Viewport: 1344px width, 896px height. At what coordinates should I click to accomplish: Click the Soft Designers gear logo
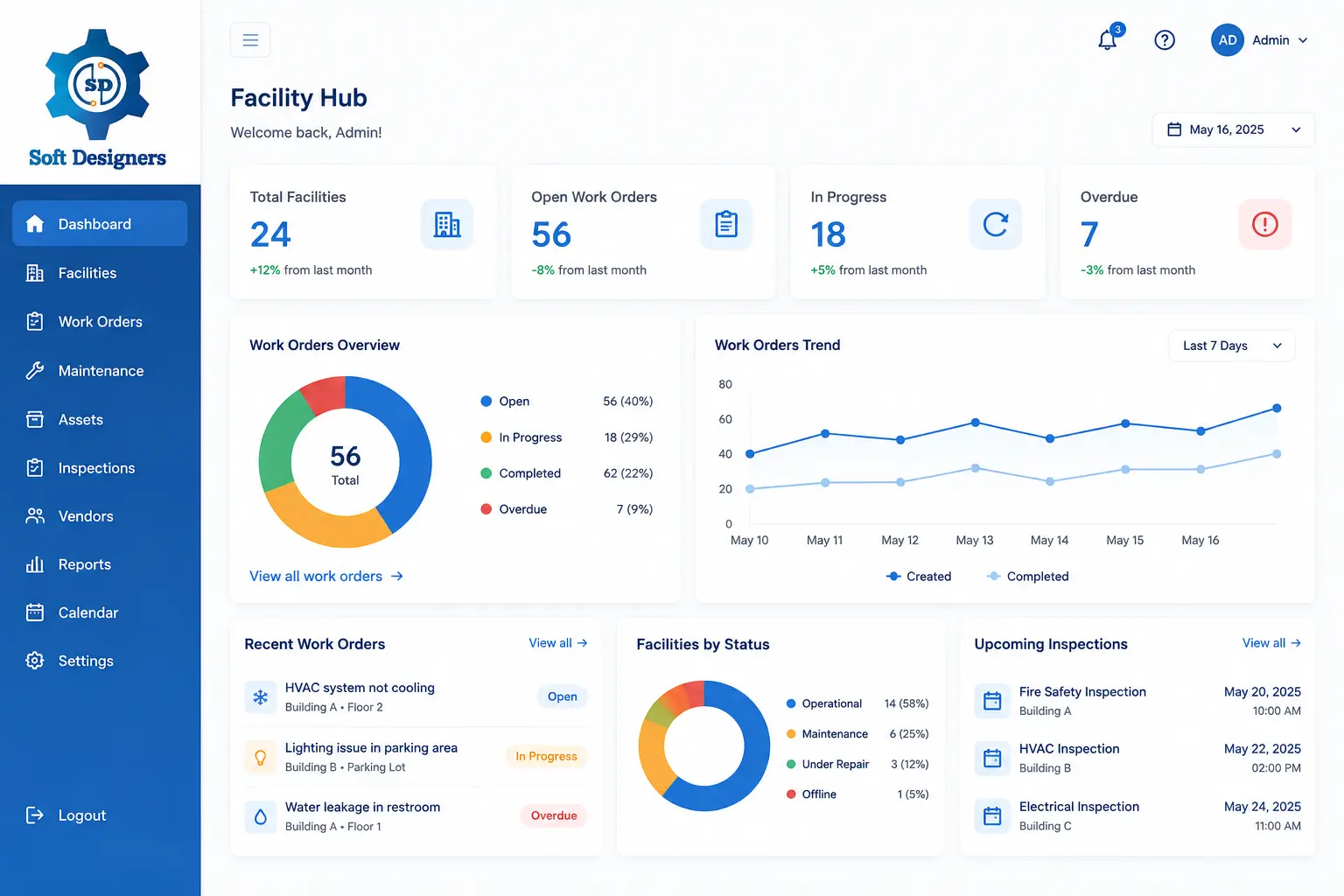pyautogui.click(x=98, y=84)
